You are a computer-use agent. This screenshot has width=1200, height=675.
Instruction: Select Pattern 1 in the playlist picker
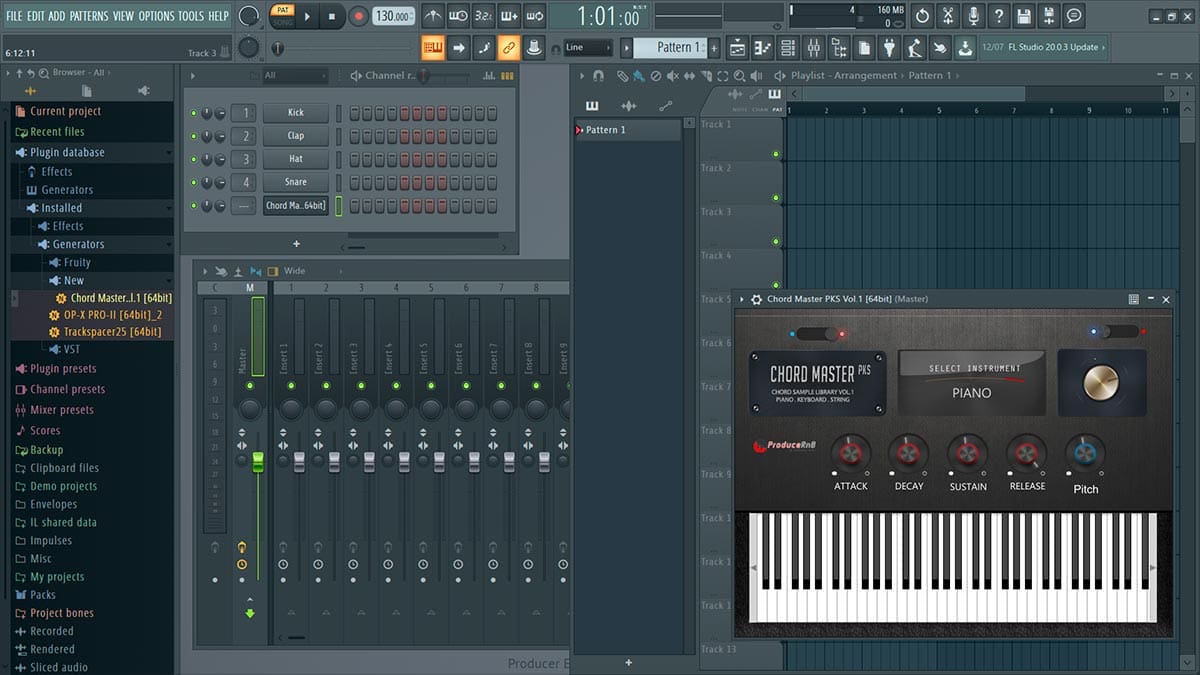click(628, 130)
